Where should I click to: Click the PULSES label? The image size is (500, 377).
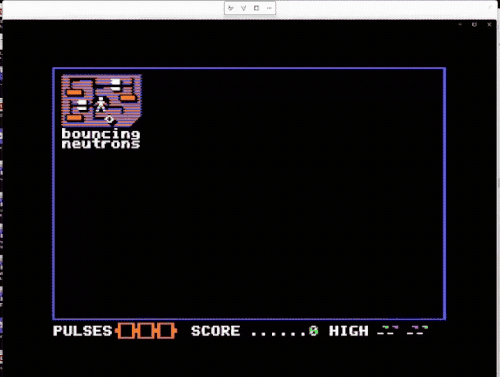(x=82, y=331)
